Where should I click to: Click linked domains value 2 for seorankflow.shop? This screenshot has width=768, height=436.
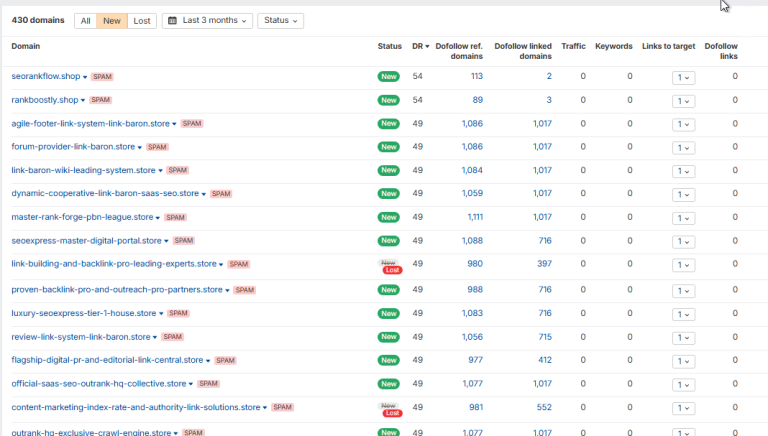pyautogui.click(x=549, y=76)
